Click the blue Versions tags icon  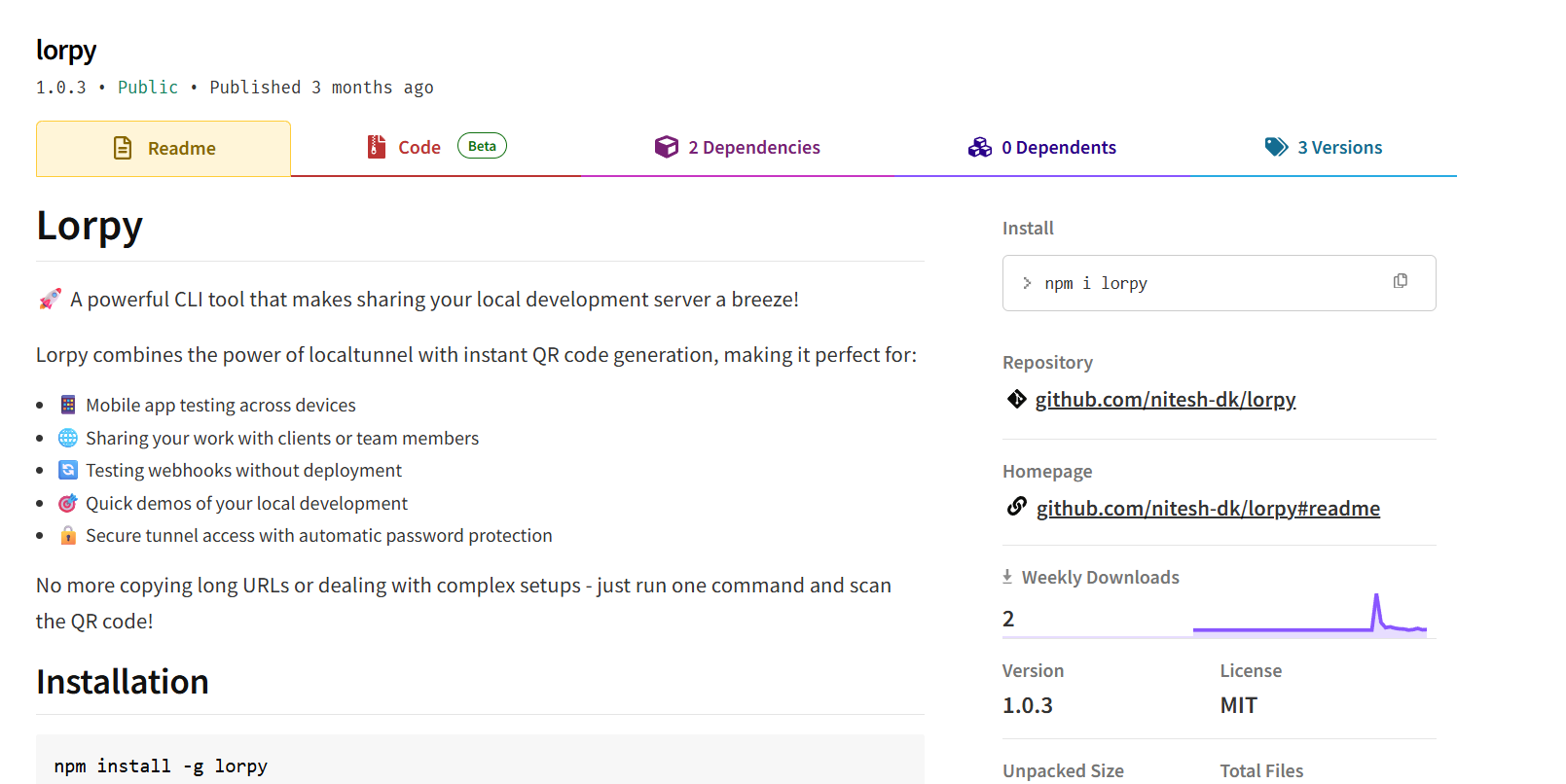[1276, 147]
